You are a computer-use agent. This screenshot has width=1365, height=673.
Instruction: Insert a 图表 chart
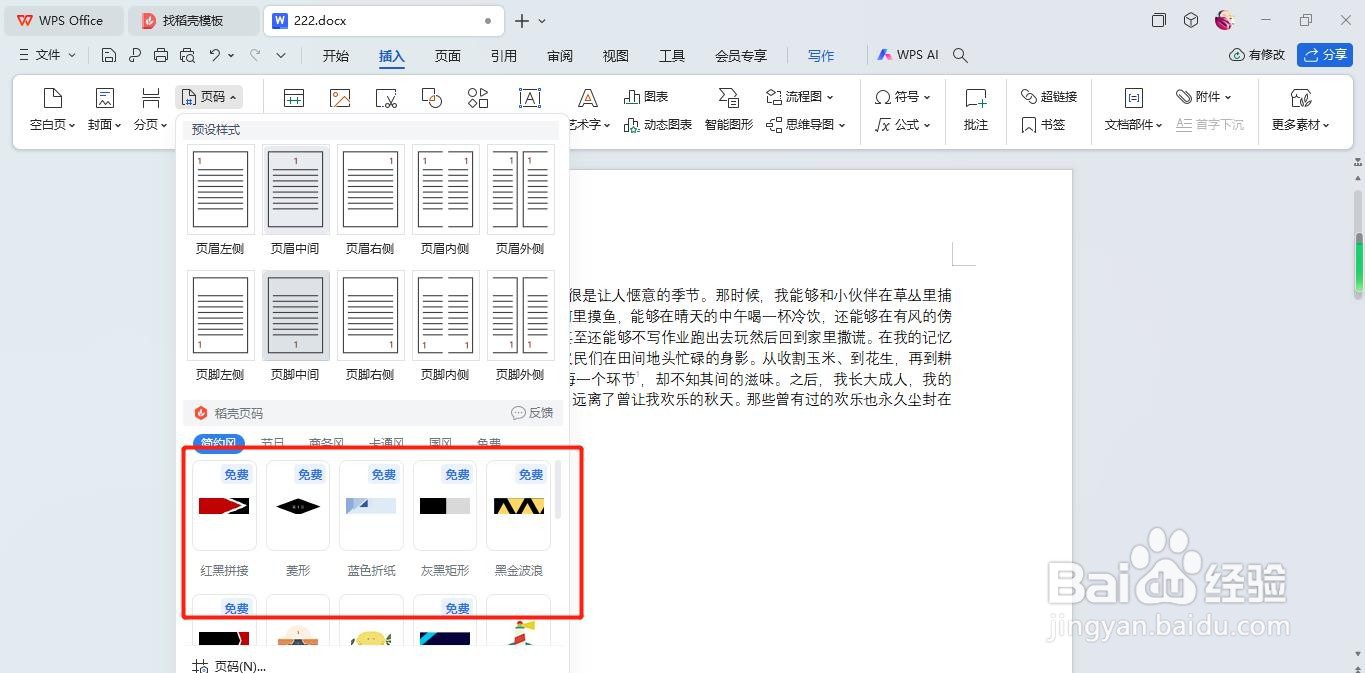[646, 96]
